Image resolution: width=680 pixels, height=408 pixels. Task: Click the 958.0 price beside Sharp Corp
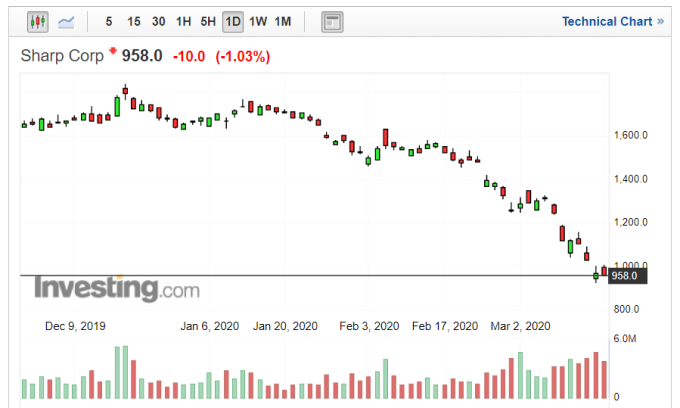pos(142,56)
